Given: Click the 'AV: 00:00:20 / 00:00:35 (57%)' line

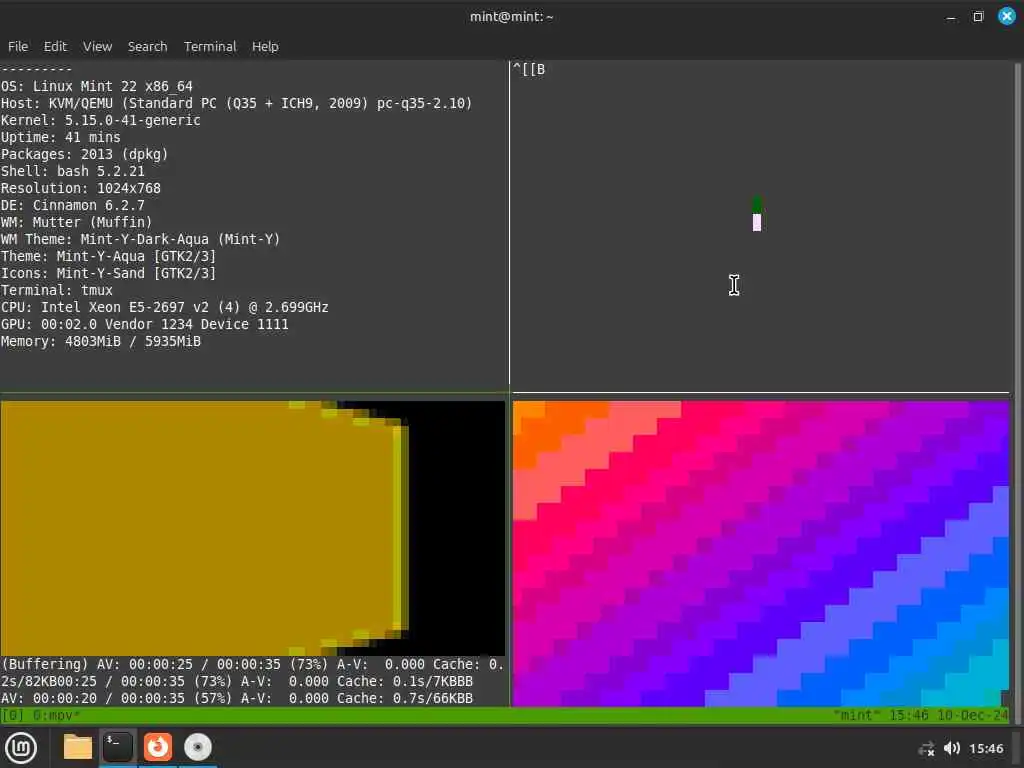Looking at the screenshot, I should 236,698.
